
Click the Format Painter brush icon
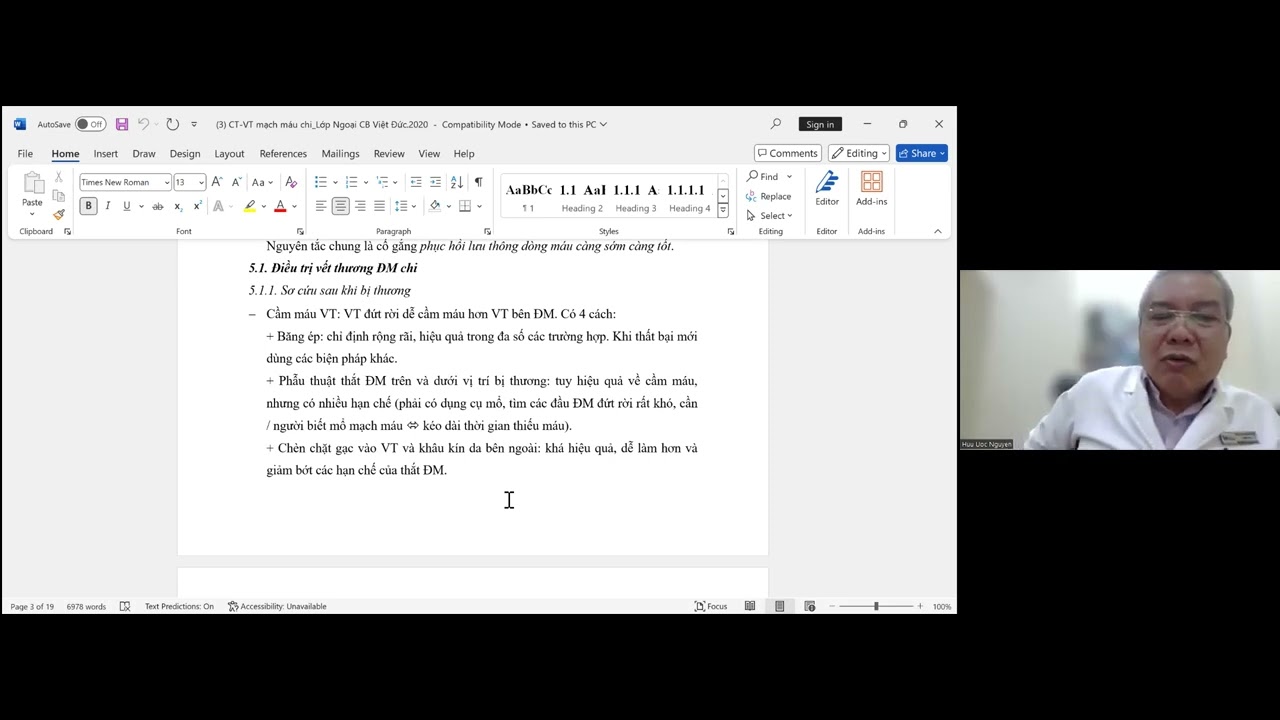point(59,214)
